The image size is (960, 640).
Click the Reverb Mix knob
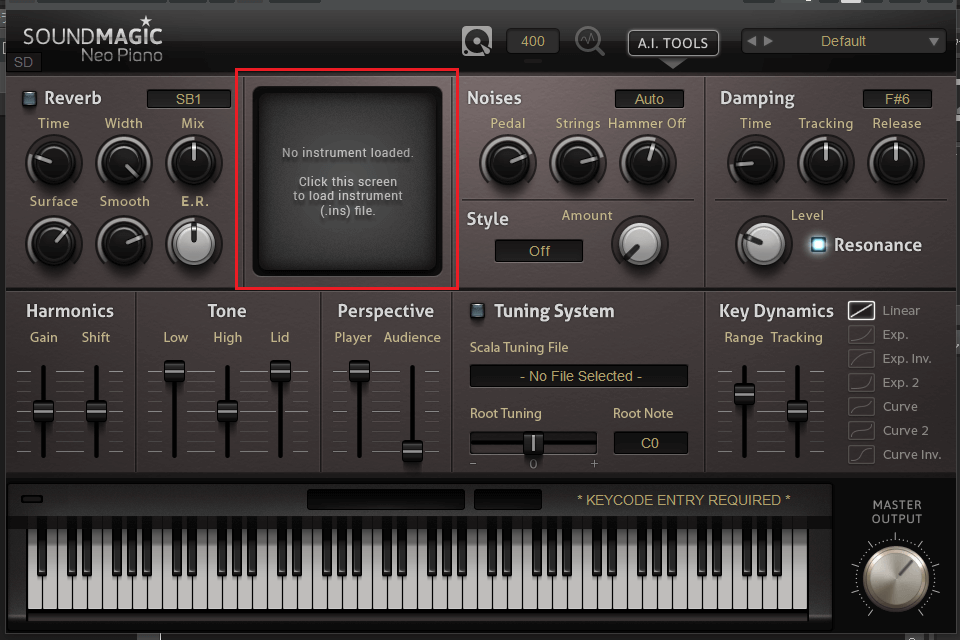[x=194, y=162]
